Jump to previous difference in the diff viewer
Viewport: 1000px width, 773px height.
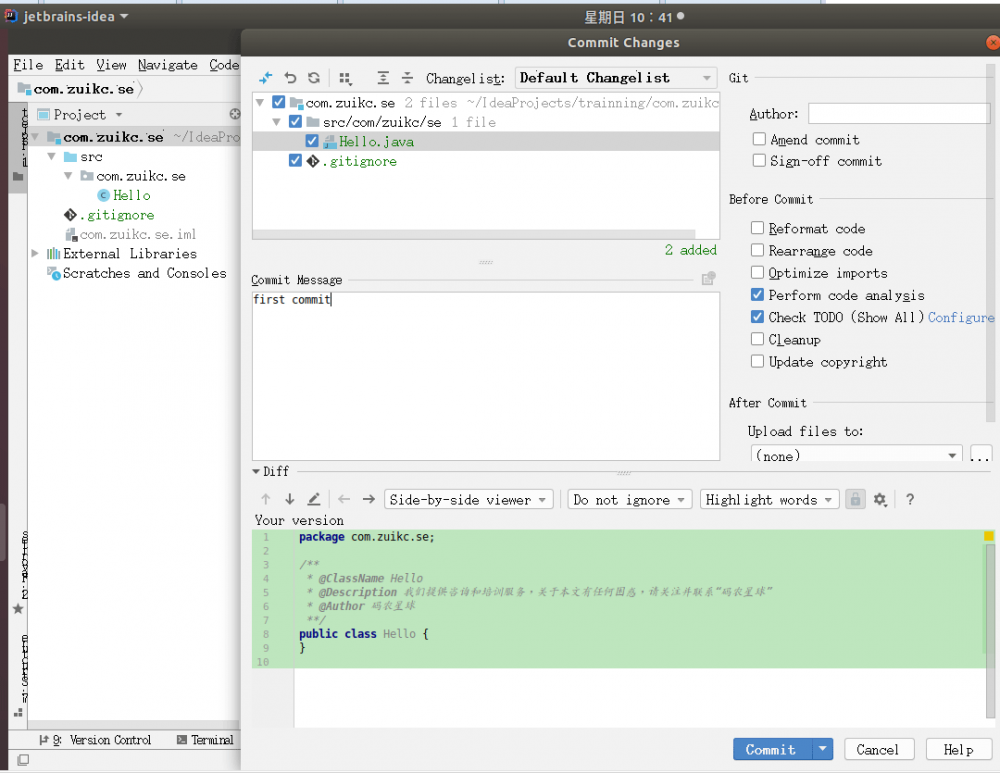266,499
